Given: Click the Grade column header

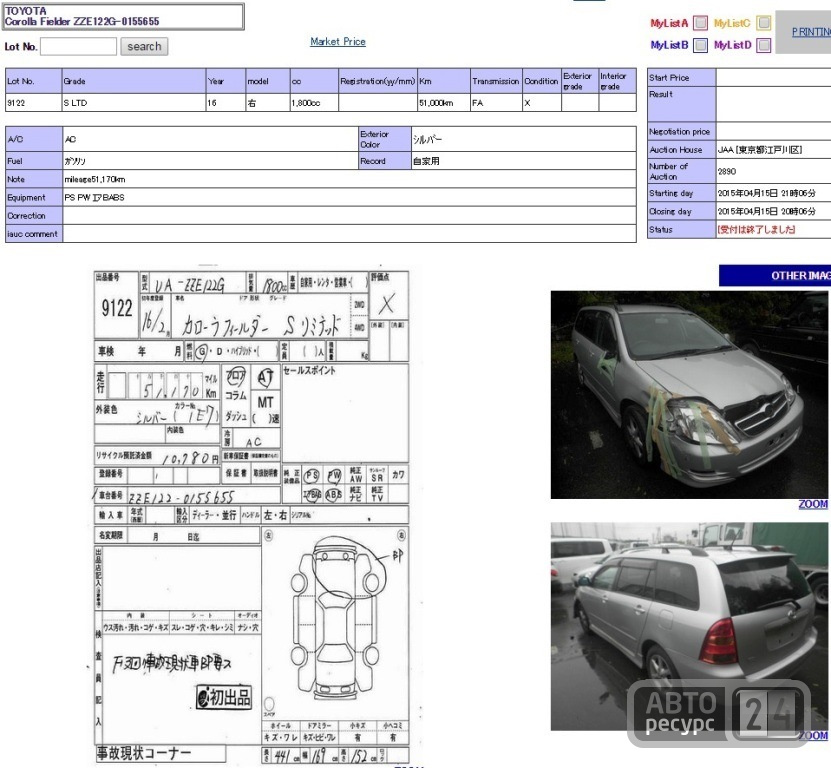Looking at the screenshot, I should click(134, 81).
